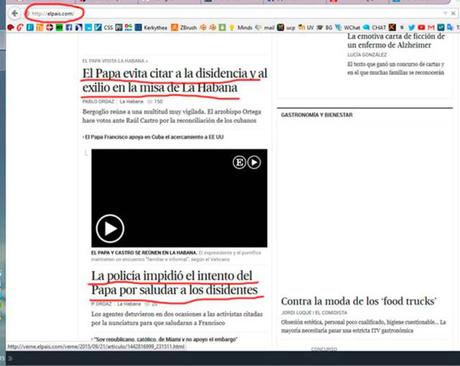The height and width of the screenshot is (366, 460).
Task: Open the ZBrush bookmark
Action: coord(184,27)
